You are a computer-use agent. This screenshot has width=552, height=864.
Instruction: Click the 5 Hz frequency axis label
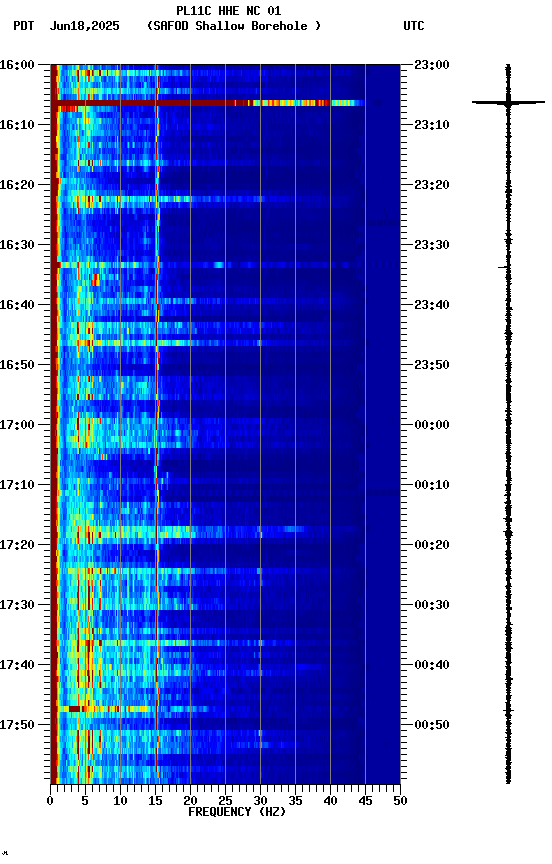[x=85, y=801]
